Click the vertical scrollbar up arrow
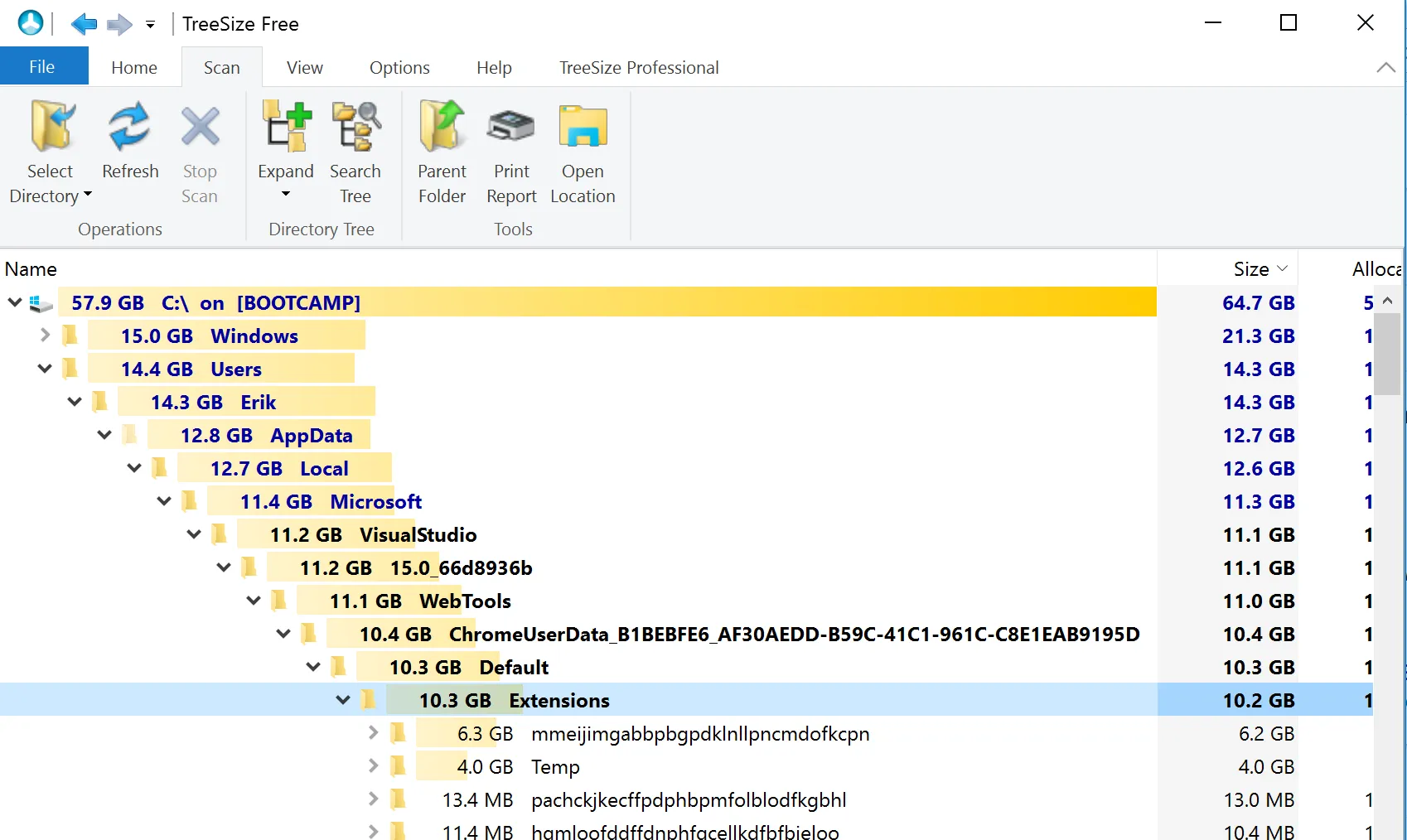 1388,300
